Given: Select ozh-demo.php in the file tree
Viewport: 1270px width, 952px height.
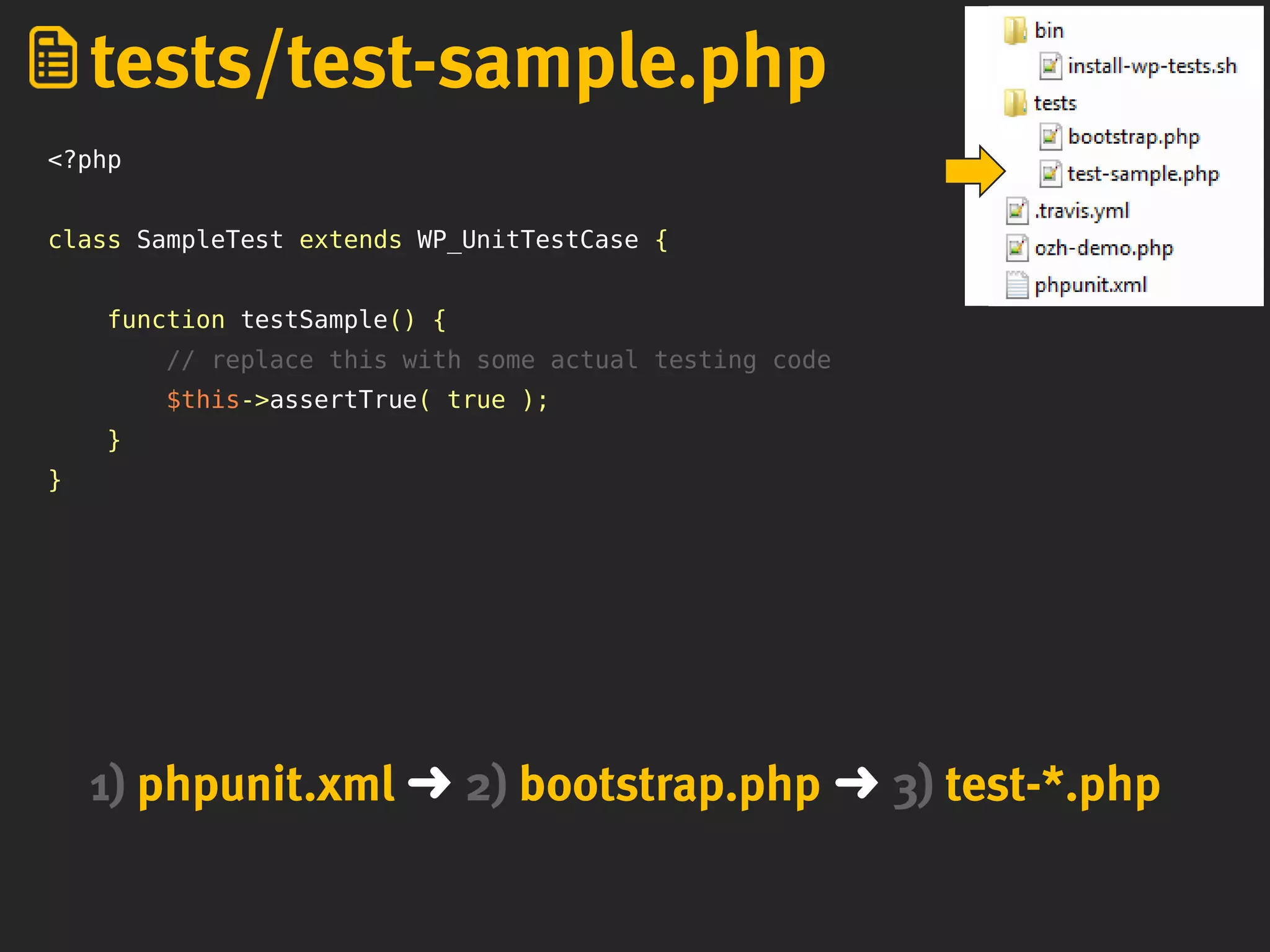Looking at the screenshot, I should click(1104, 249).
